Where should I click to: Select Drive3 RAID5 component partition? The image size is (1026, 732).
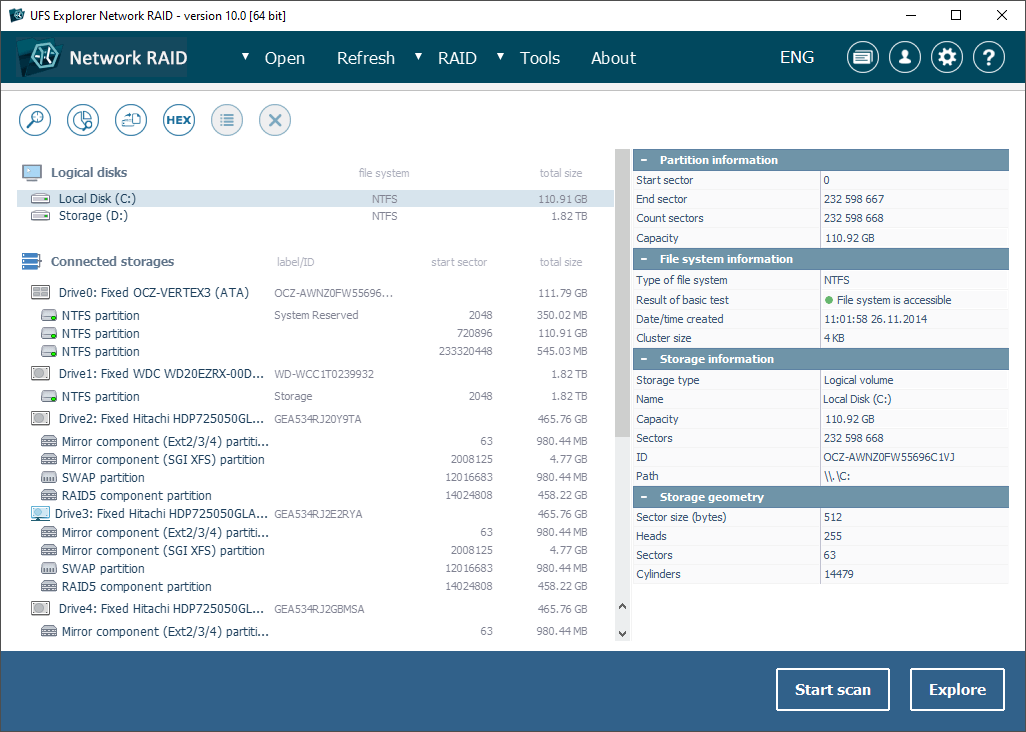tap(315, 586)
